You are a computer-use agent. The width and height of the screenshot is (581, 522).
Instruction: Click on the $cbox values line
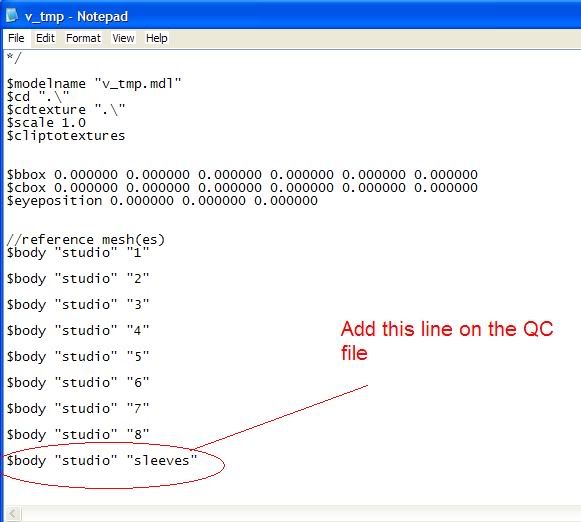(x=242, y=187)
